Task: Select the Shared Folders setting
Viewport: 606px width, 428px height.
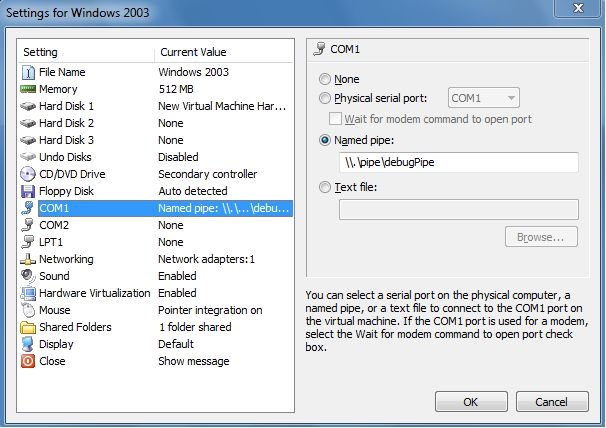Action: pos(155,327)
